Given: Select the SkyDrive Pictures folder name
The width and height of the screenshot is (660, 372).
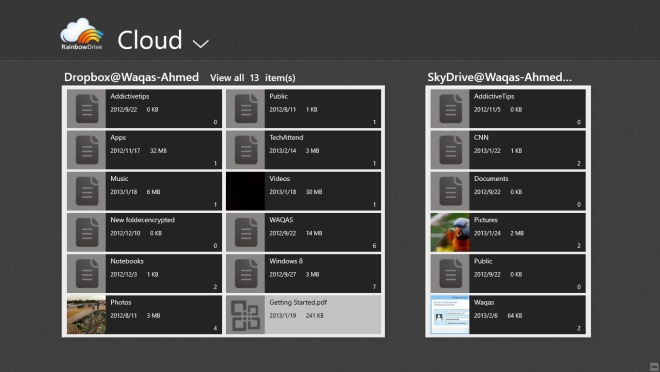Looking at the screenshot, I should pos(486,220).
